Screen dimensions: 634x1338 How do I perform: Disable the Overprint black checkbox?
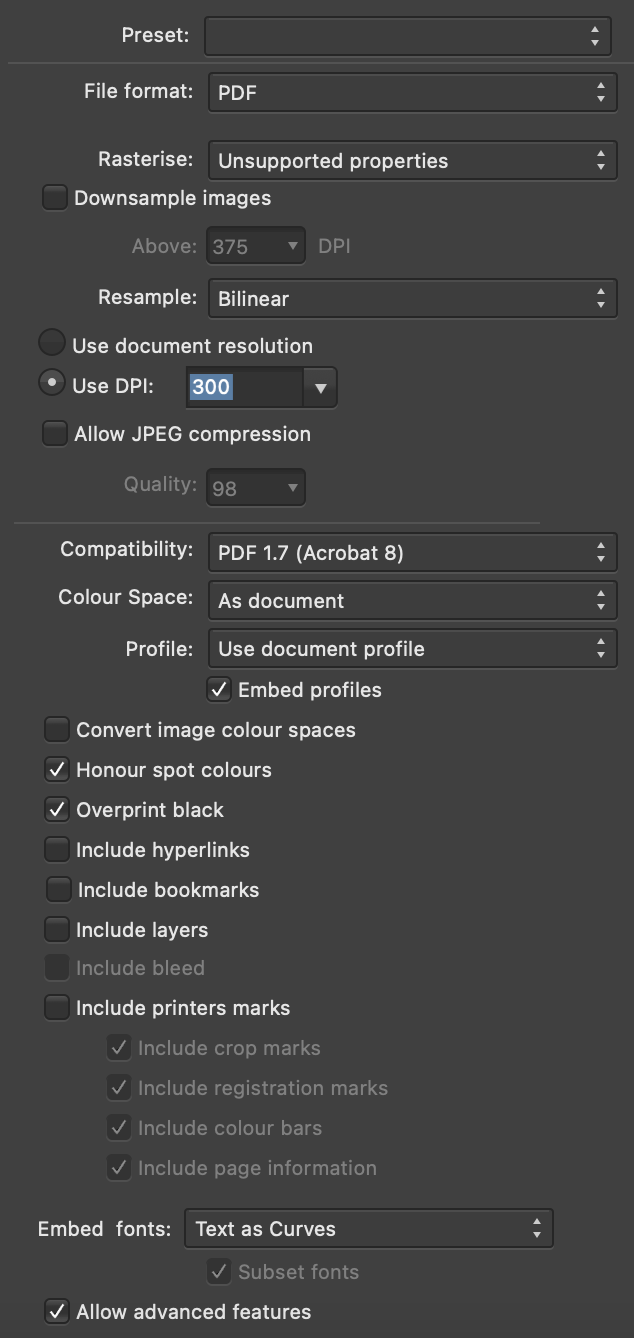point(57,809)
